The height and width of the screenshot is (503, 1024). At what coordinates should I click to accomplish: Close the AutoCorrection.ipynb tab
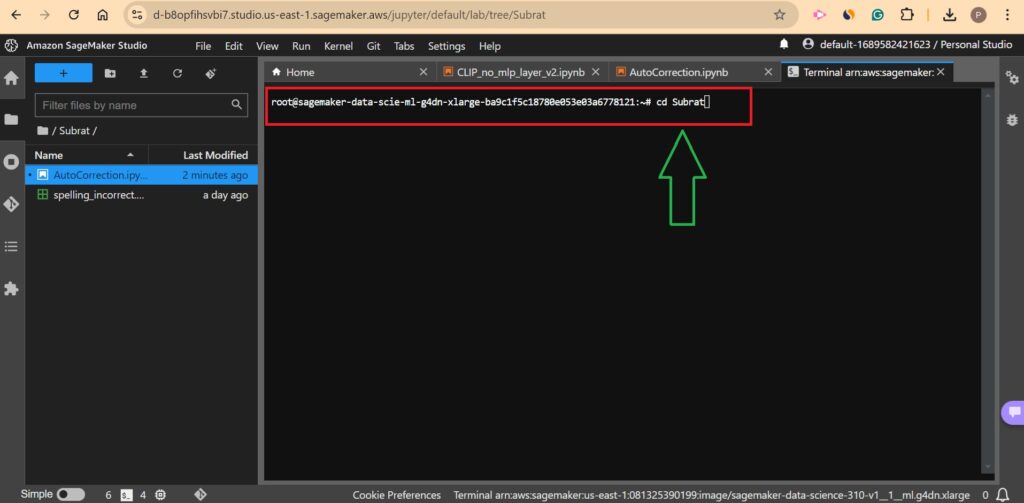pos(768,72)
